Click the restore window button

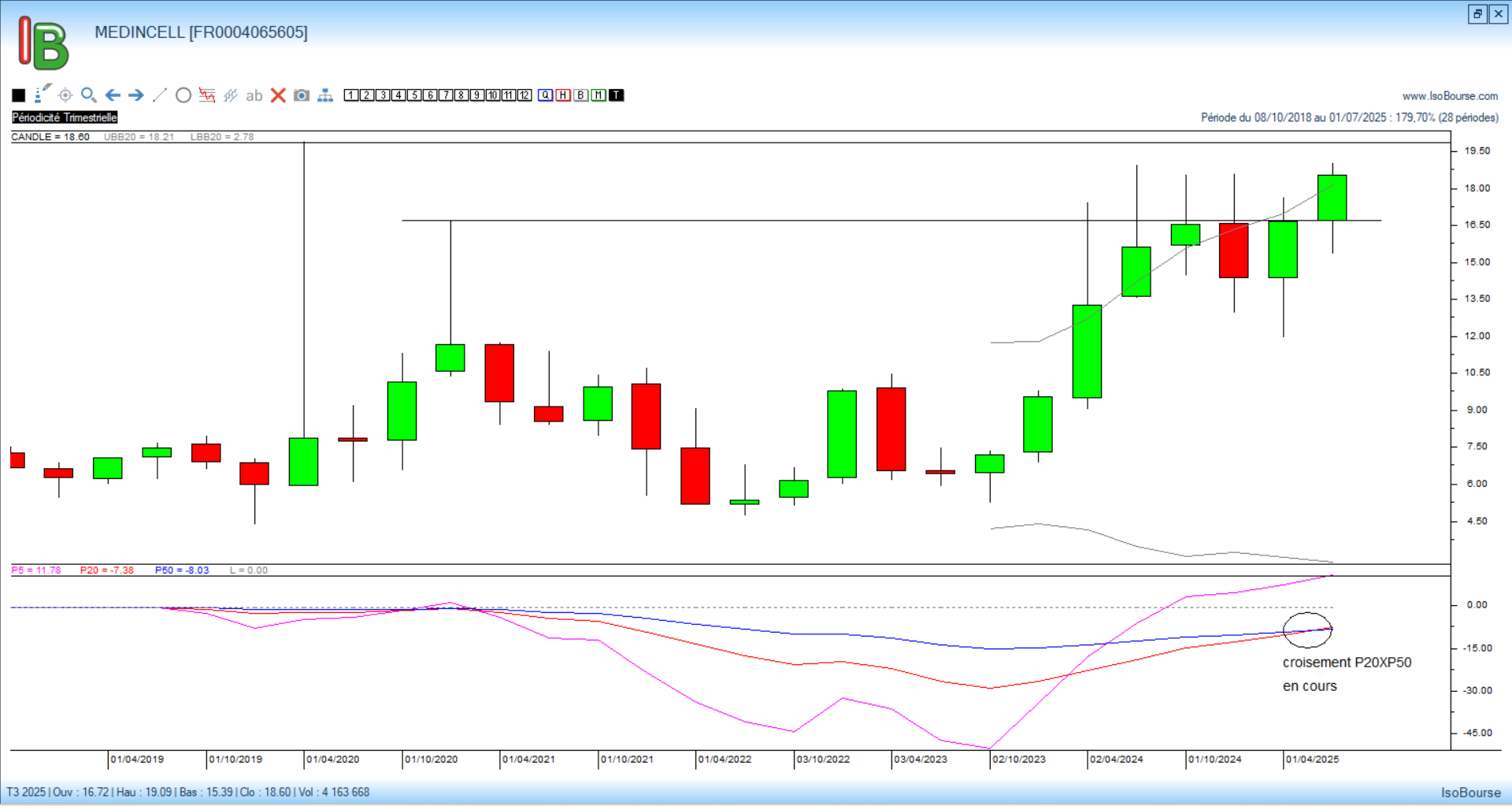coord(1477,13)
